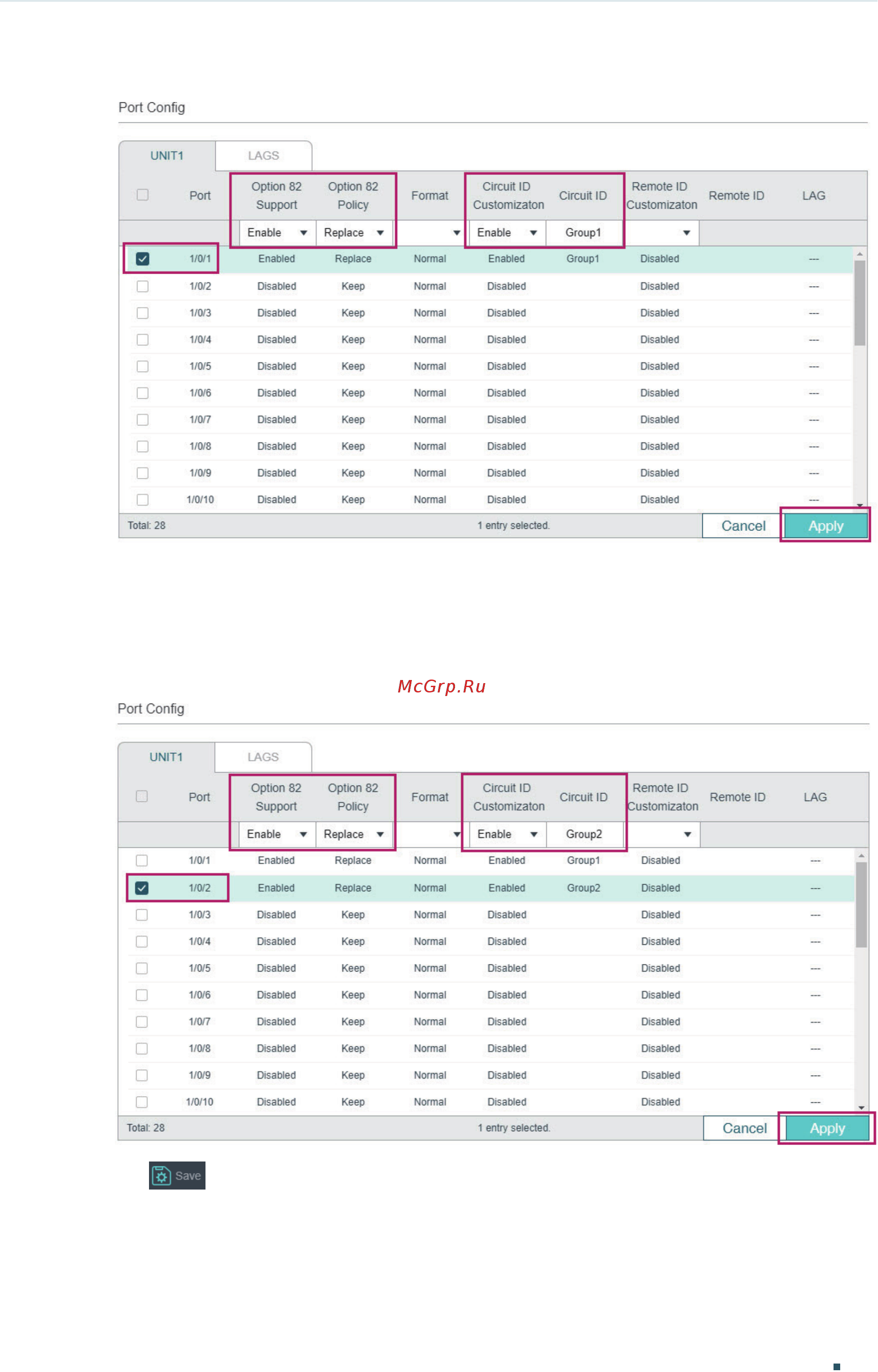Screen dimensions: 878x1372
Task: Select UNIT1 tab in the lower Port Config
Action: [x=166, y=757]
